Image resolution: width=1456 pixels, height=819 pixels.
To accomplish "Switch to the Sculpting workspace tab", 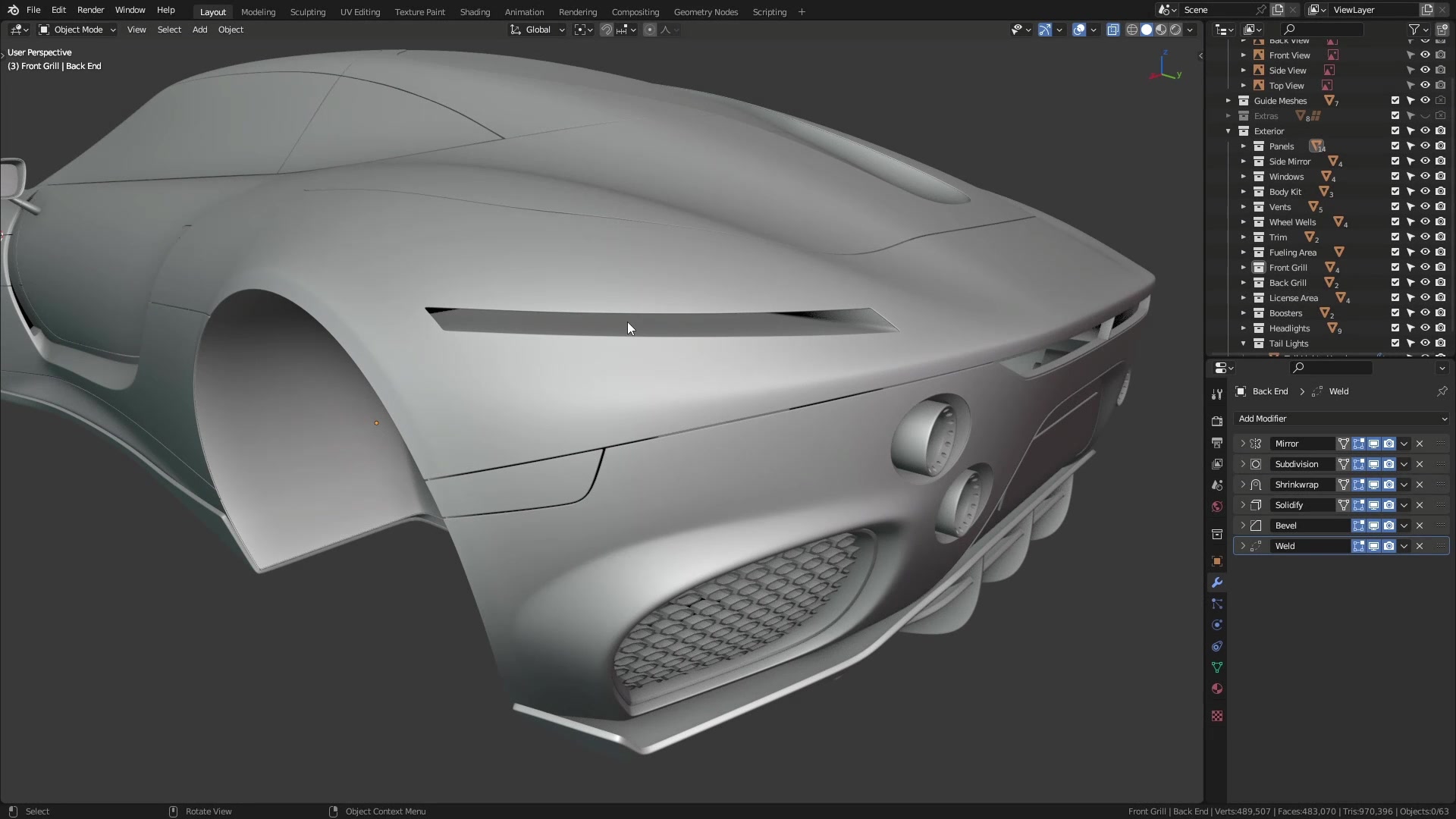I will click(307, 12).
